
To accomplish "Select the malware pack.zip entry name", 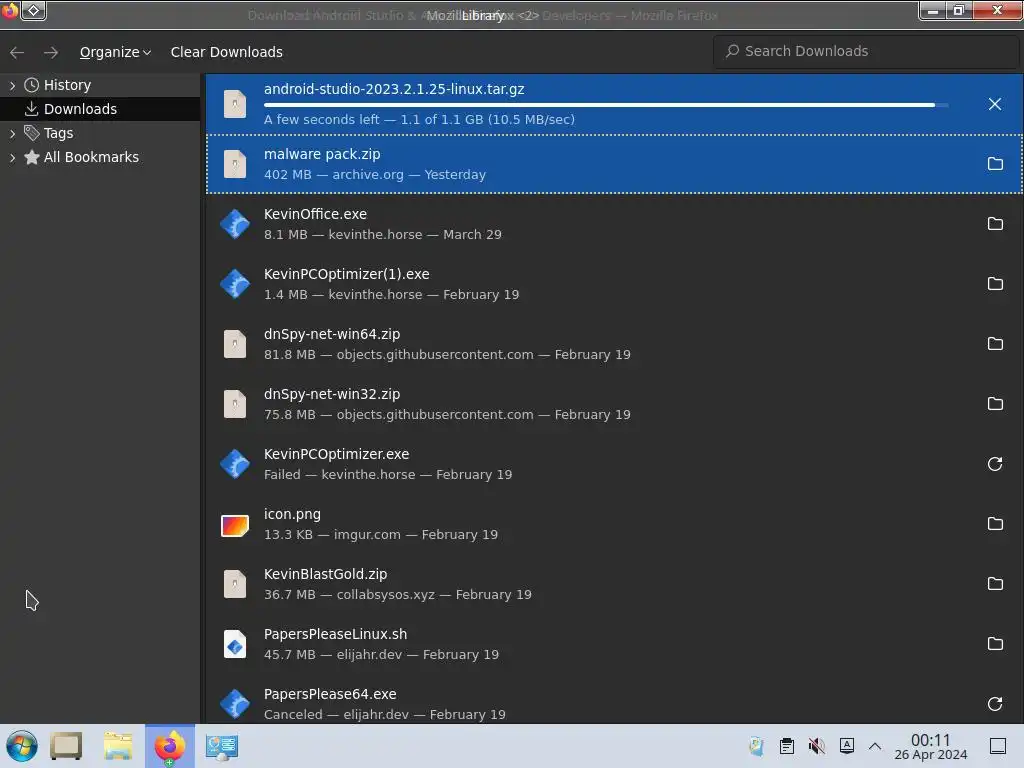I will click(x=322, y=154).
